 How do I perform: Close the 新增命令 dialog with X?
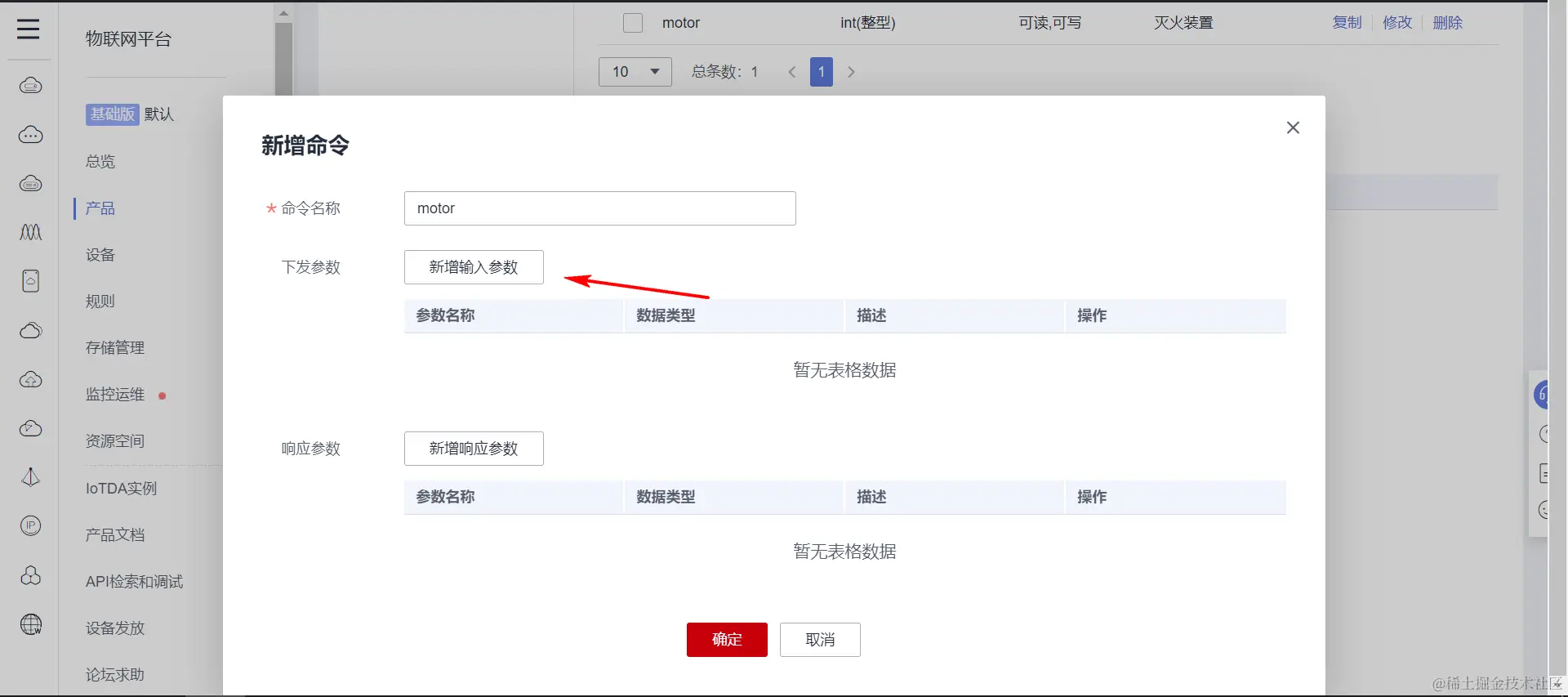[x=1293, y=127]
